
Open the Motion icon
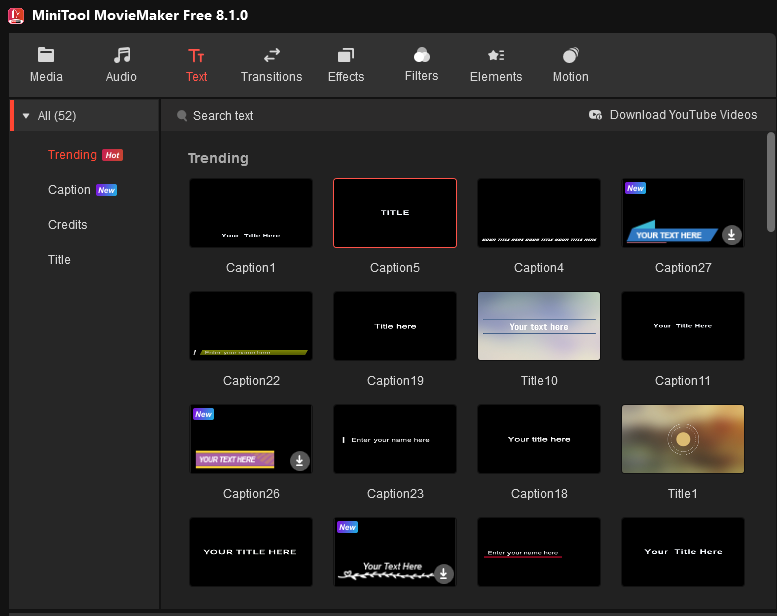[571, 55]
